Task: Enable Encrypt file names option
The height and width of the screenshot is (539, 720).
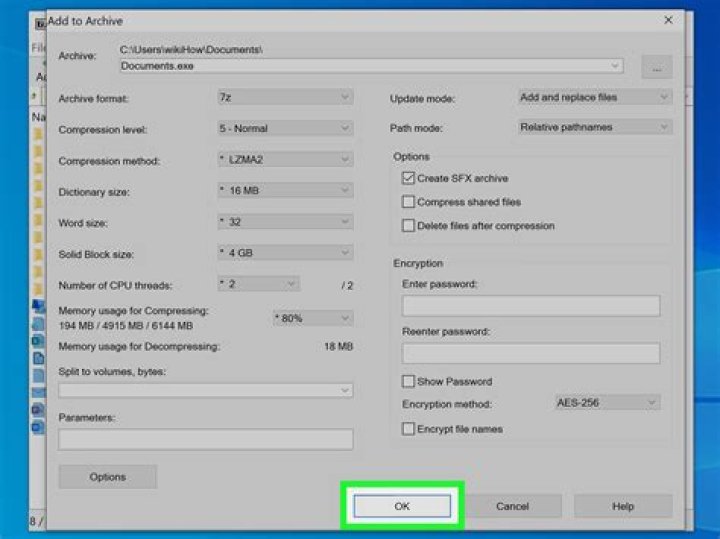Action: [408, 429]
